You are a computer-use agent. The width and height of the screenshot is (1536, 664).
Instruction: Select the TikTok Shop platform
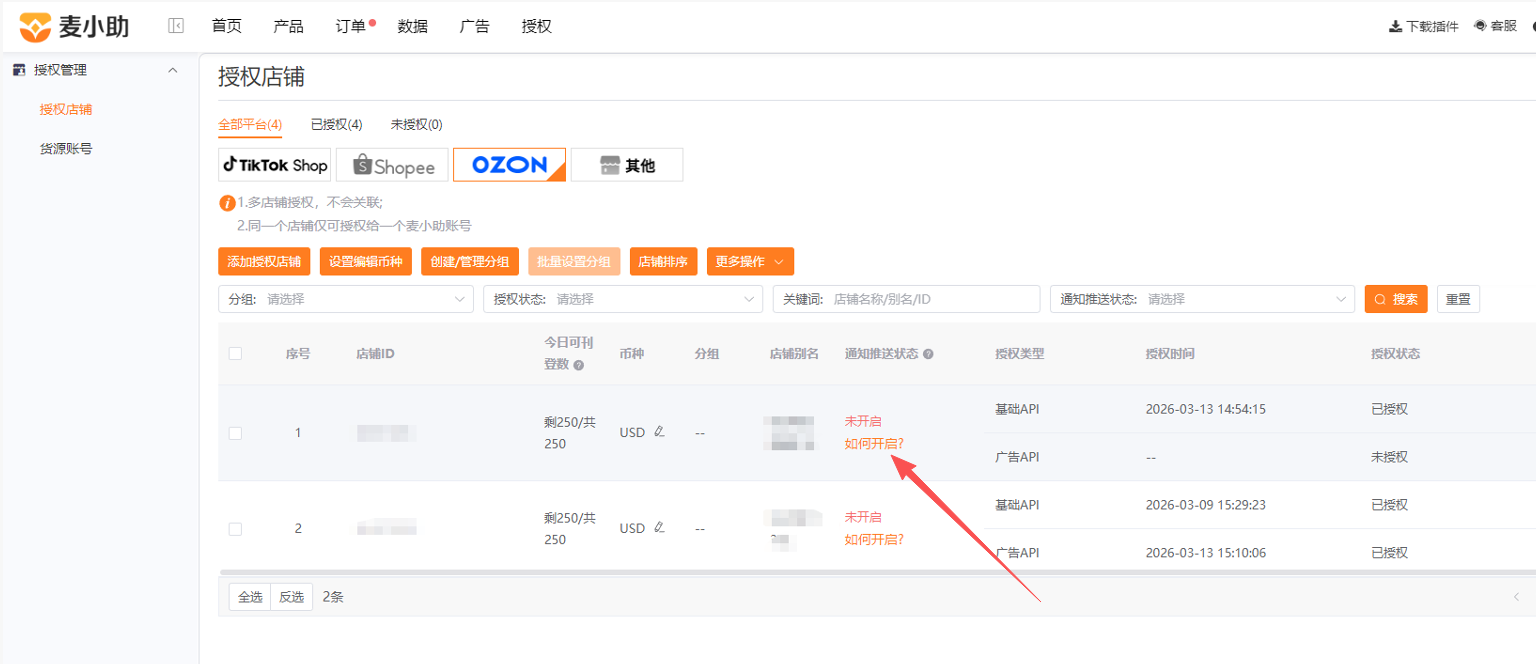pyautogui.click(x=275, y=165)
